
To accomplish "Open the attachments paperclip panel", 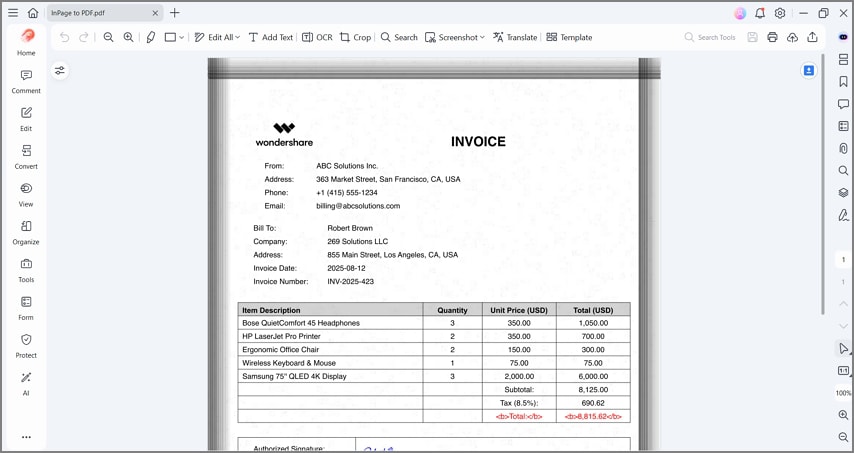I will coord(843,148).
